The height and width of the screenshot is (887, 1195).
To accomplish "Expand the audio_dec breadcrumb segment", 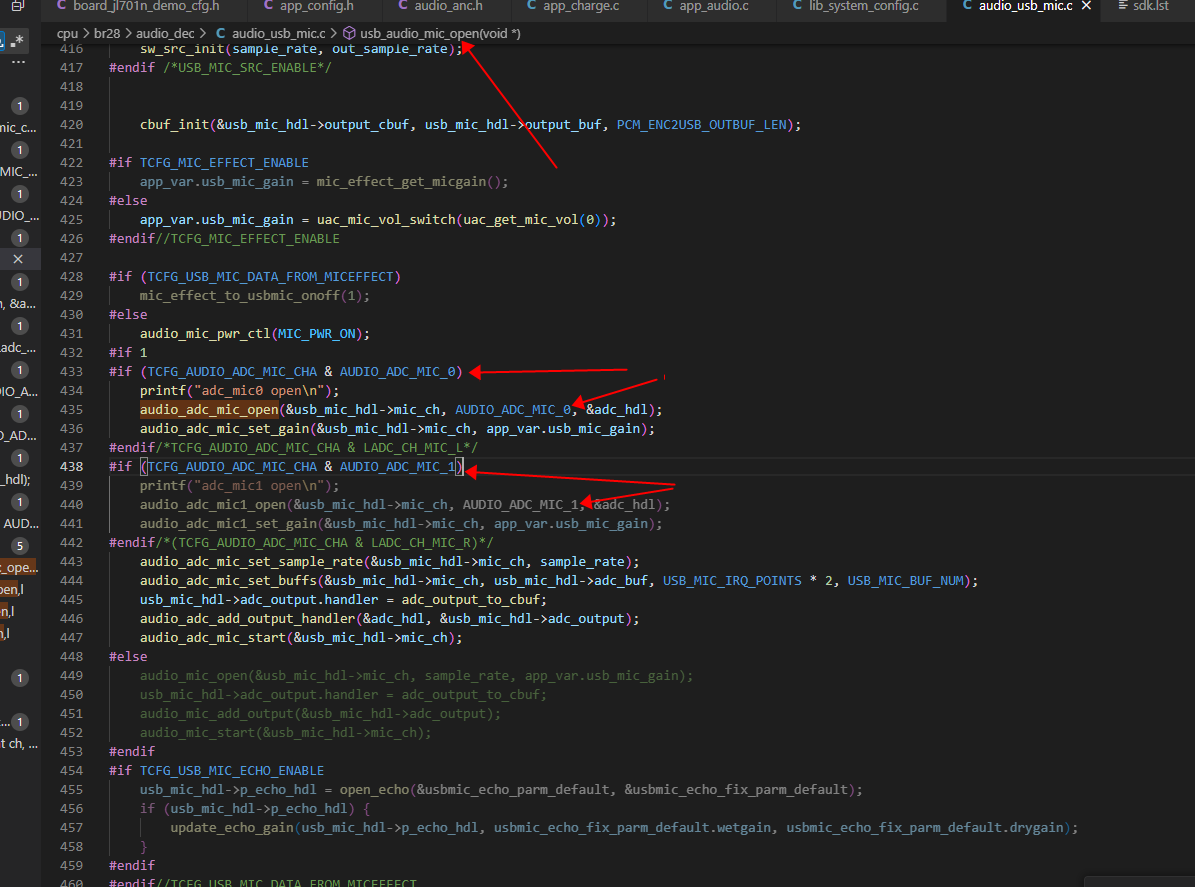I will 165,34.
